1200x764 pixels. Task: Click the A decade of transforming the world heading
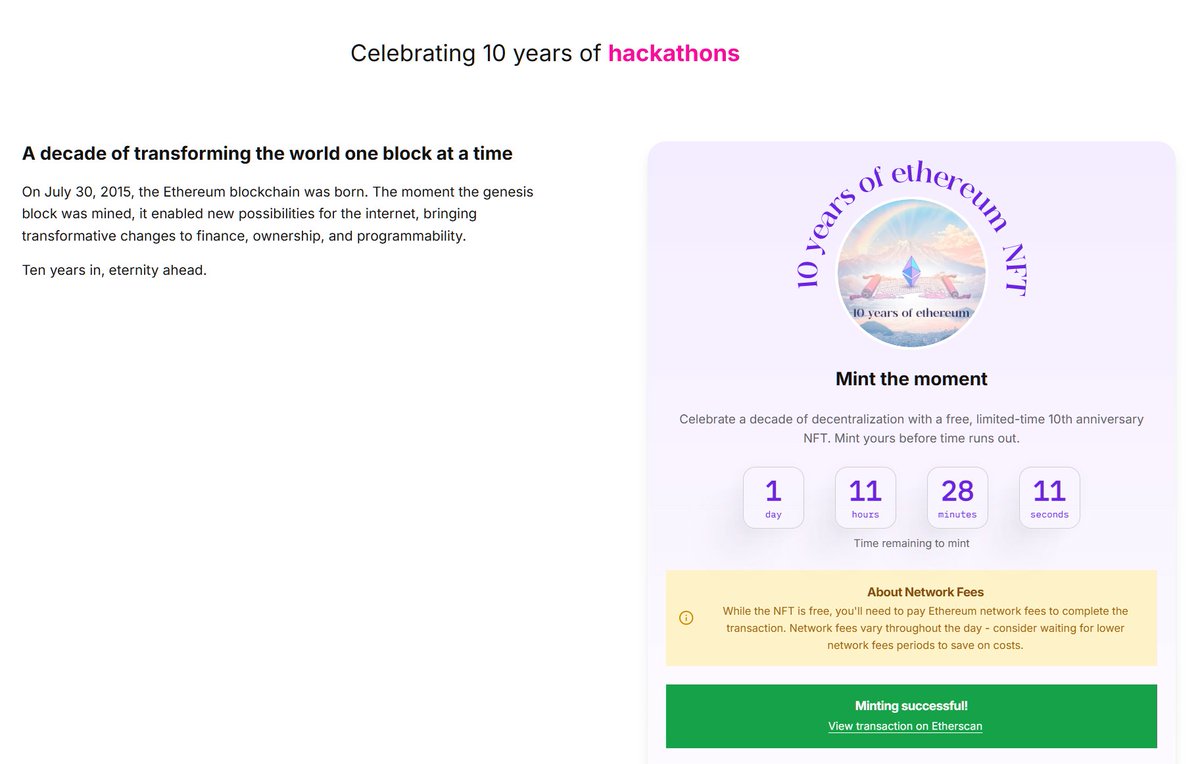[x=267, y=153]
